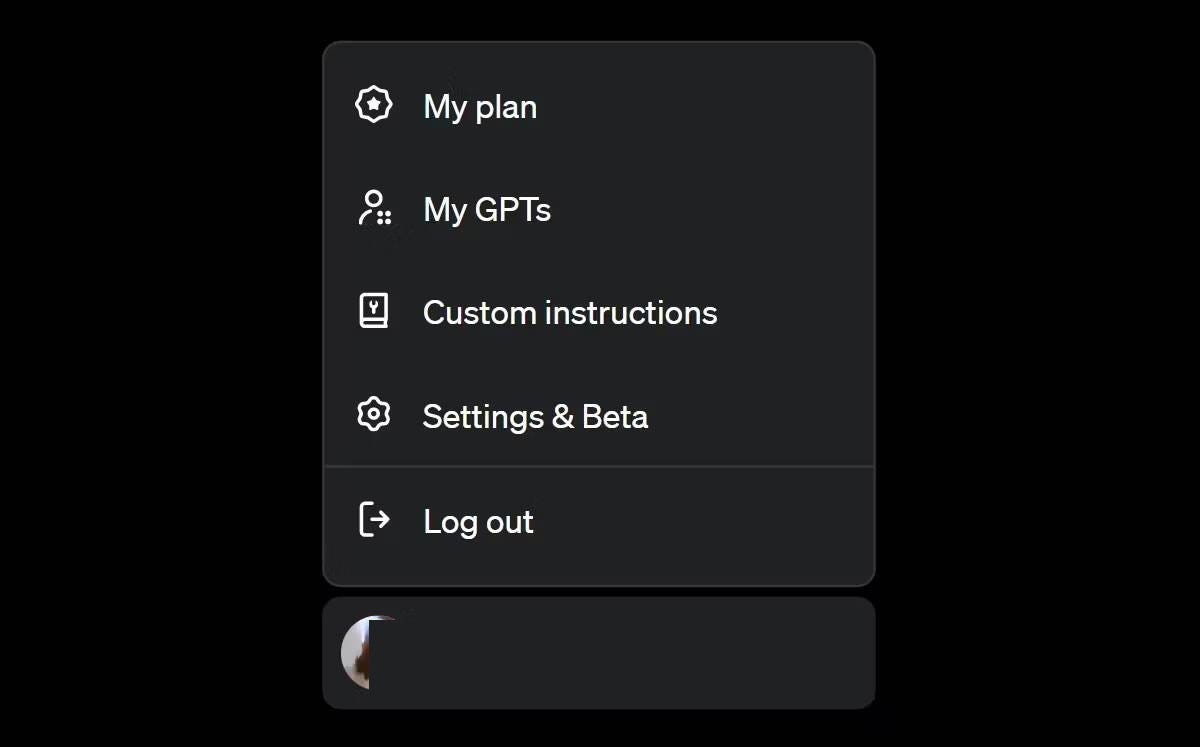Viewport: 1200px width, 747px height.
Task: Click the word "instructions" in the menu
Action: pos(631,313)
